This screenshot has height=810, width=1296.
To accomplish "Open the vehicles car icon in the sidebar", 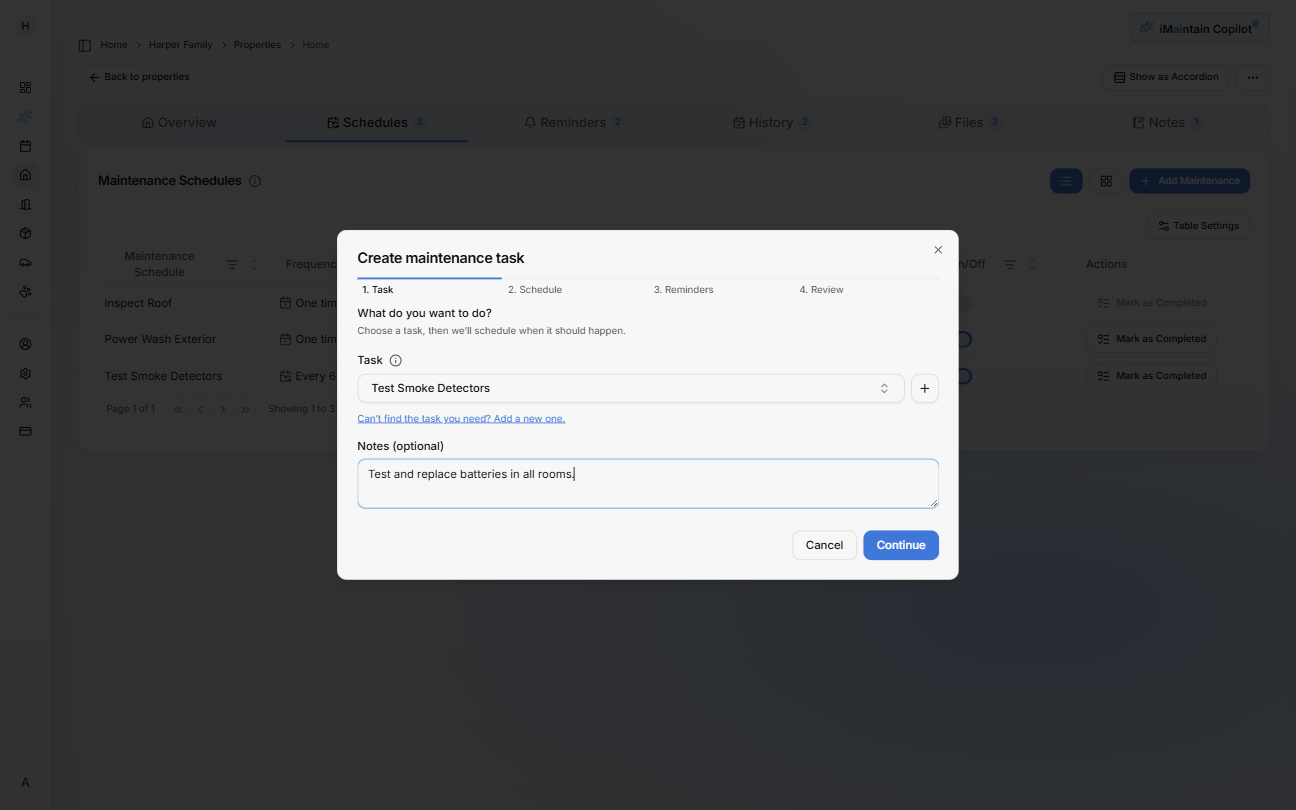I will (25, 262).
